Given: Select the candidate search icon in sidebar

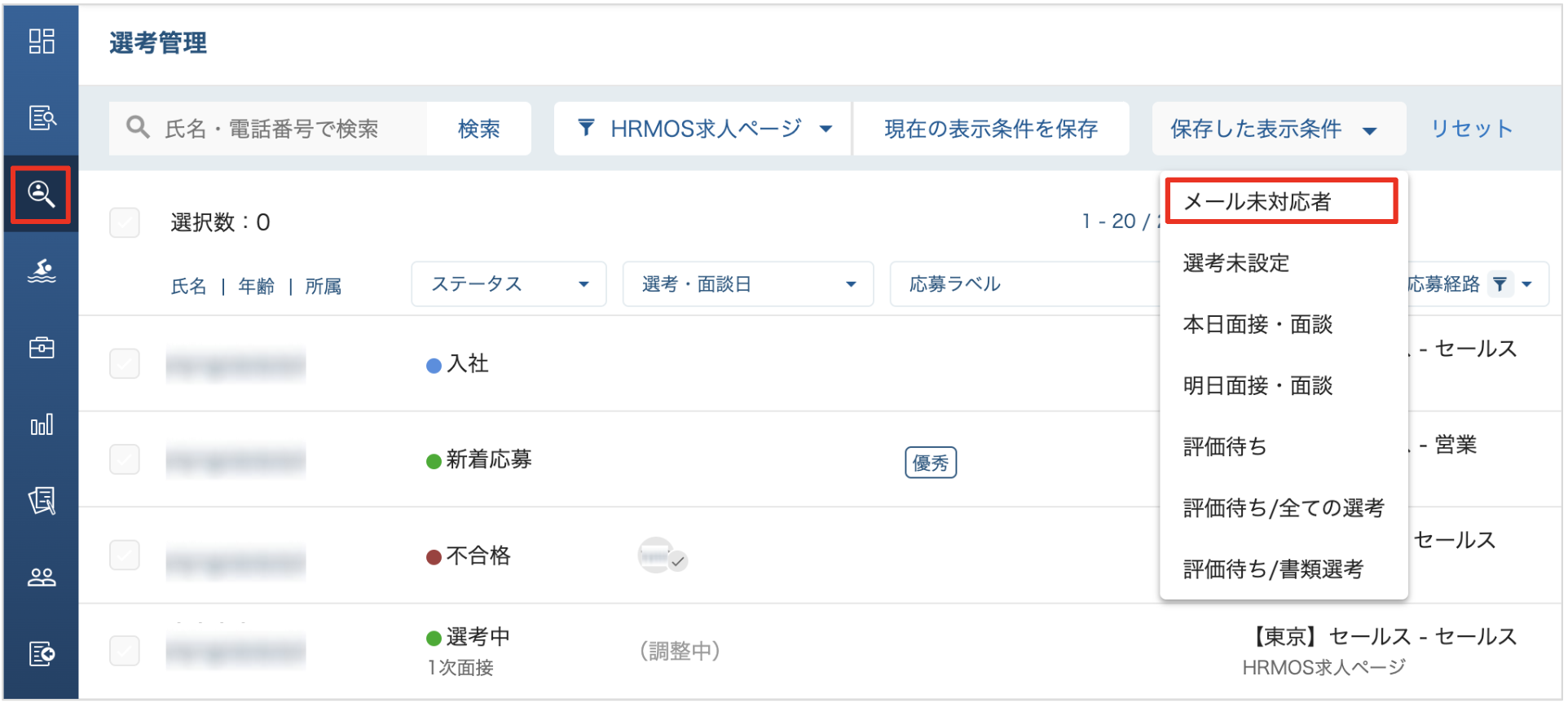Looking at the screenshot, I should [41, 194].
